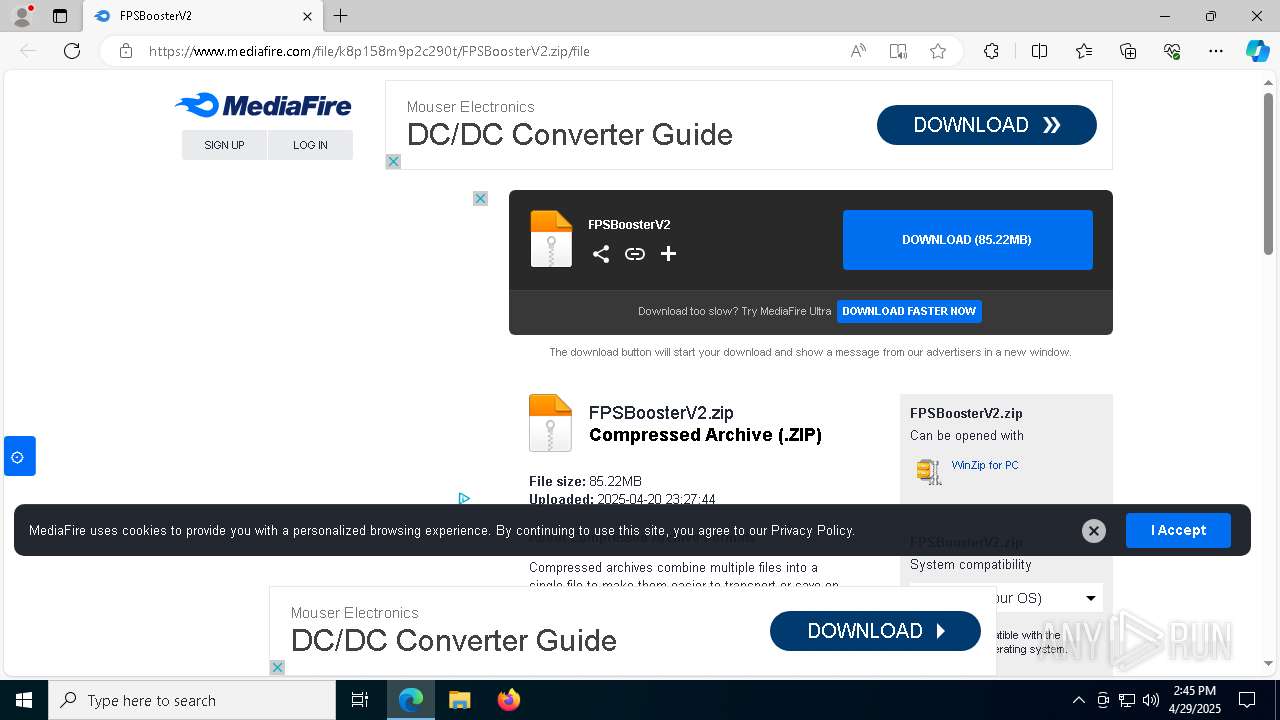The image size is (1280, 720).
Task: Open Copilot icon in Edge toolbar
Action: coord(1257,51)
